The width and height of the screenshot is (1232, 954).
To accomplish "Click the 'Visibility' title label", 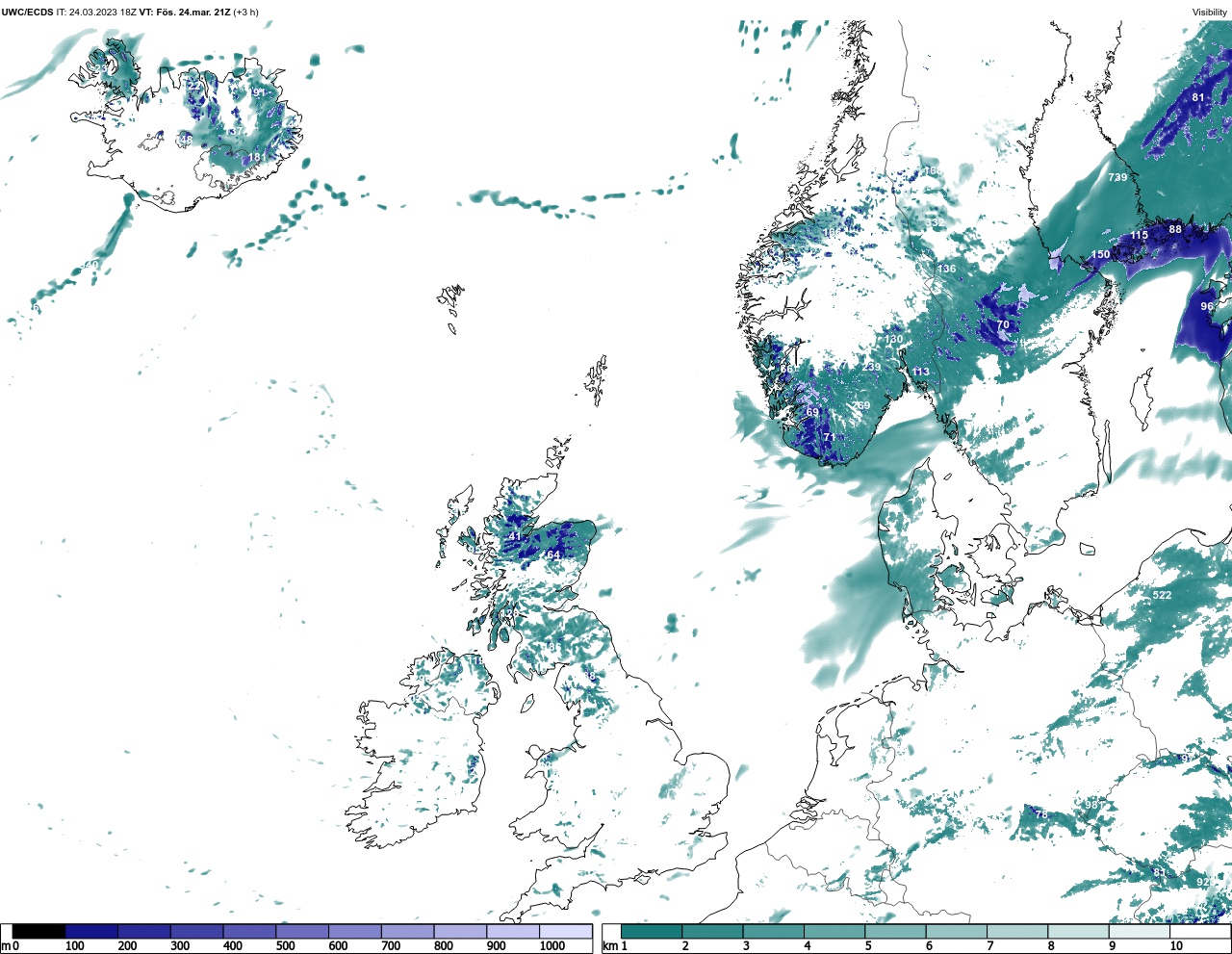I will (1210, 13).
